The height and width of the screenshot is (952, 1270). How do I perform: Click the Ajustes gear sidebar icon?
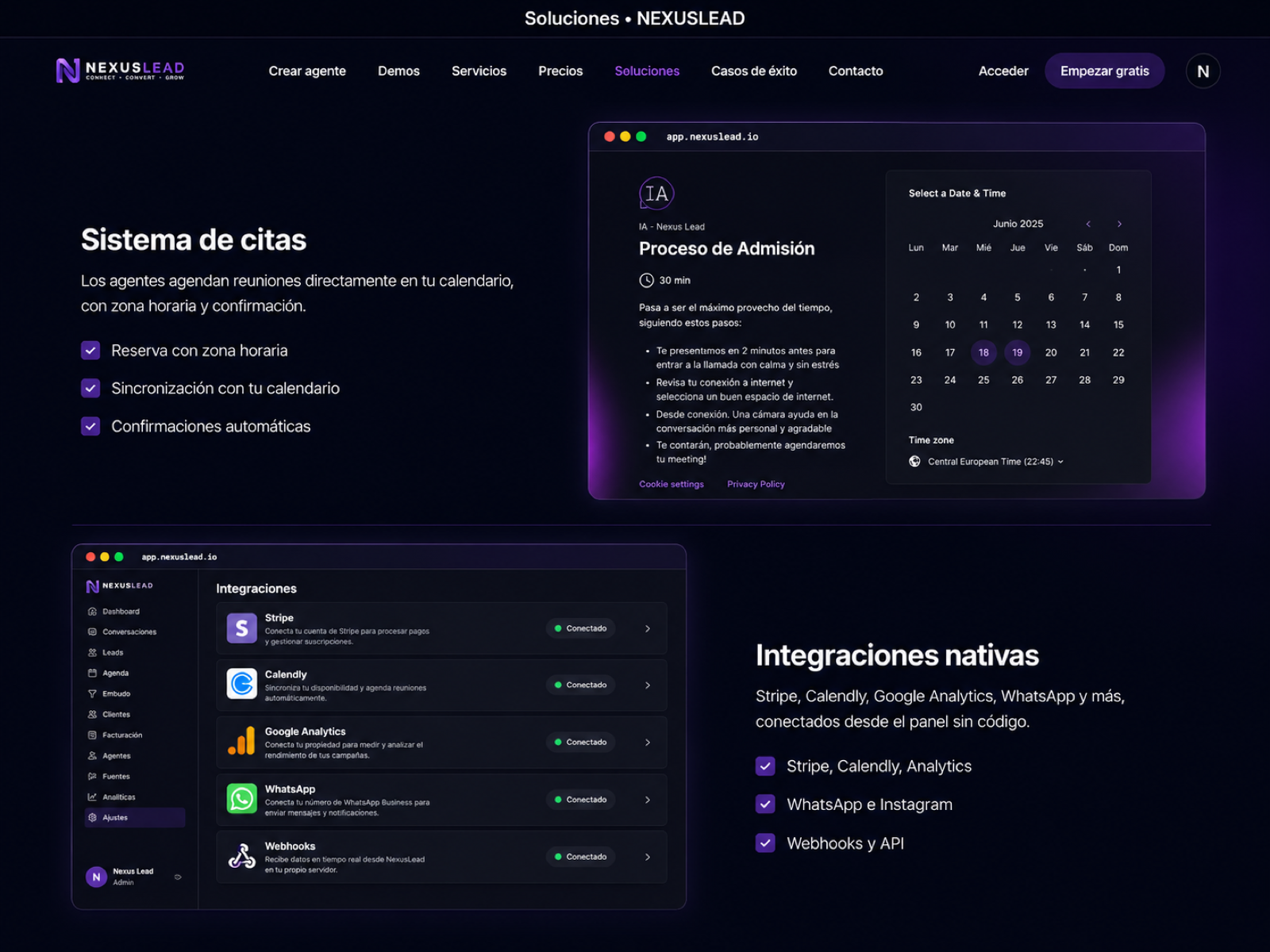(92, 818)
